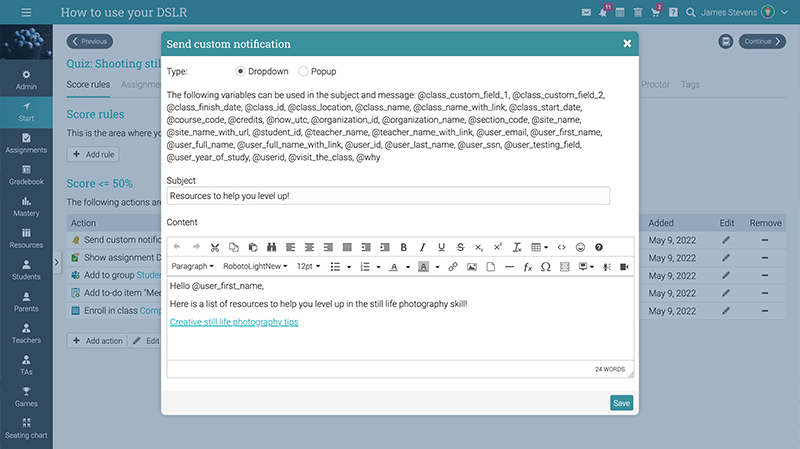The height and width of the screenshot is (449, 800).
Task: Cut the selection using the scissors icon
Action: pos(215,247)
